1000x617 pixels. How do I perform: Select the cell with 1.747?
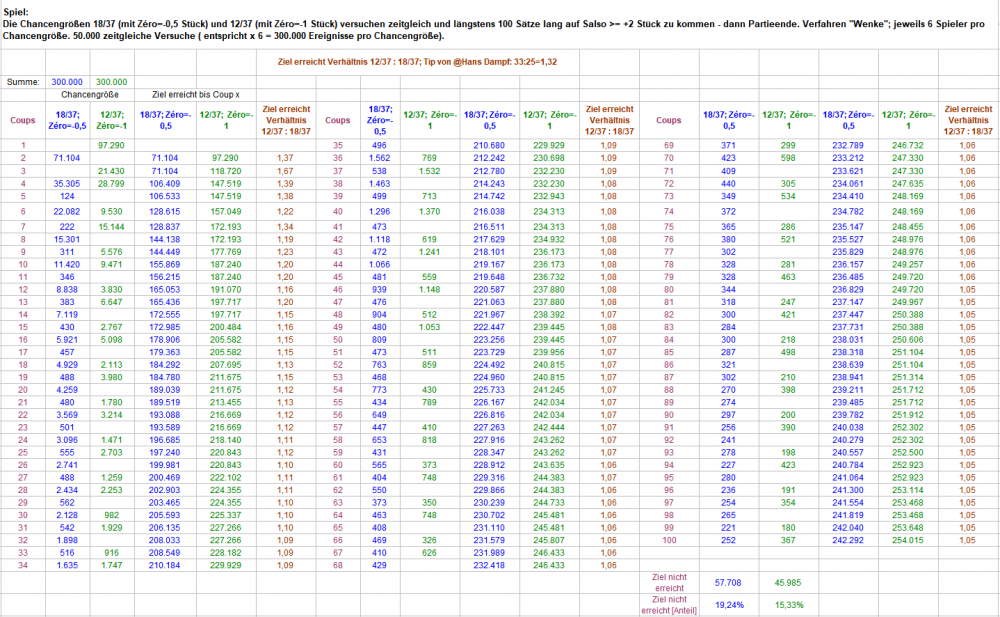coord(112,565)
